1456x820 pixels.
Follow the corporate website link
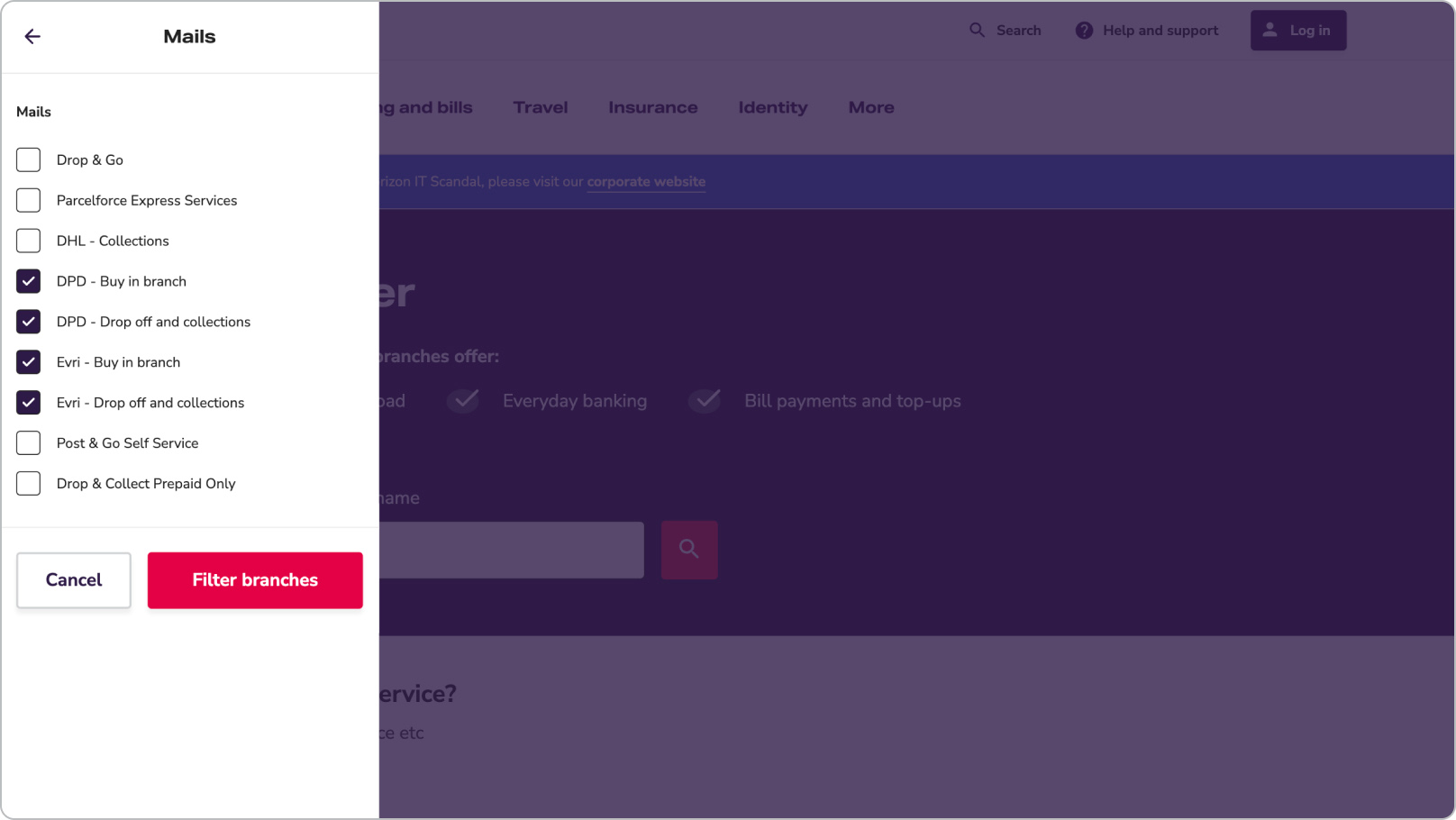(646, 182)
